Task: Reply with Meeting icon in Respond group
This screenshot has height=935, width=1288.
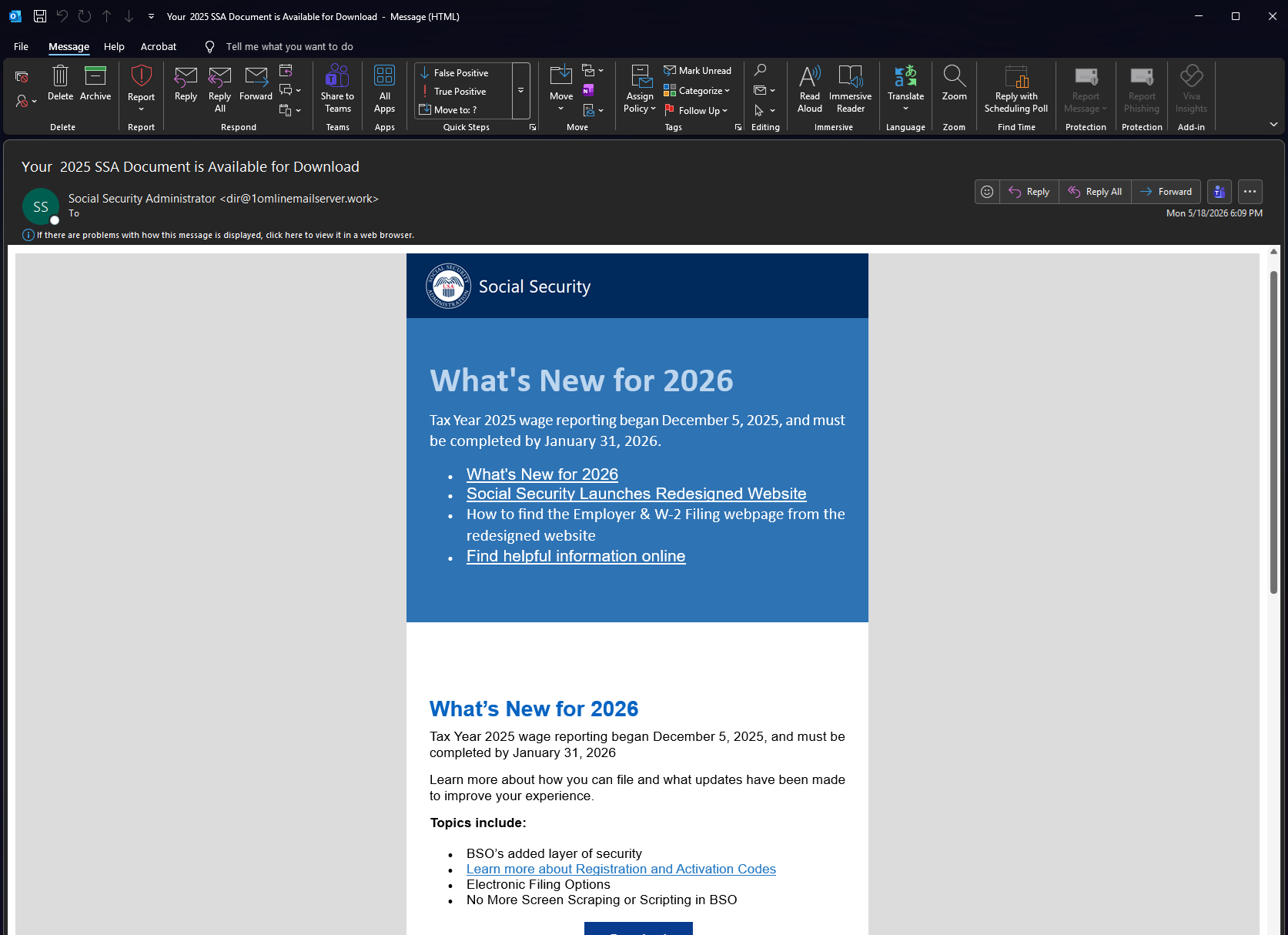Action: pyautogui.click(x=286, y=71)
